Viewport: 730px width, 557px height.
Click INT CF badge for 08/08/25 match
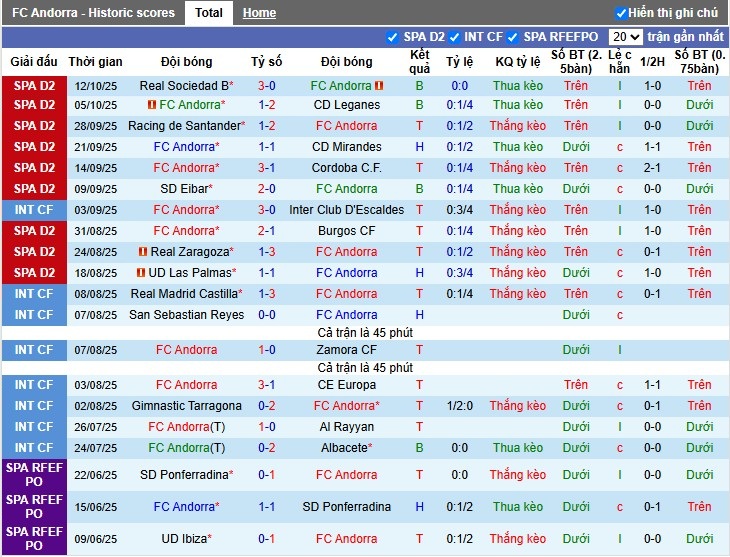pyautogui.click(x=34, y=294)
